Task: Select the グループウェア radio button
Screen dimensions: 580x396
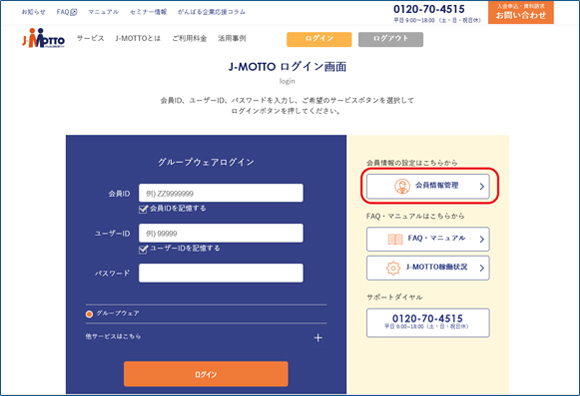Action: (x=89, y=314)
